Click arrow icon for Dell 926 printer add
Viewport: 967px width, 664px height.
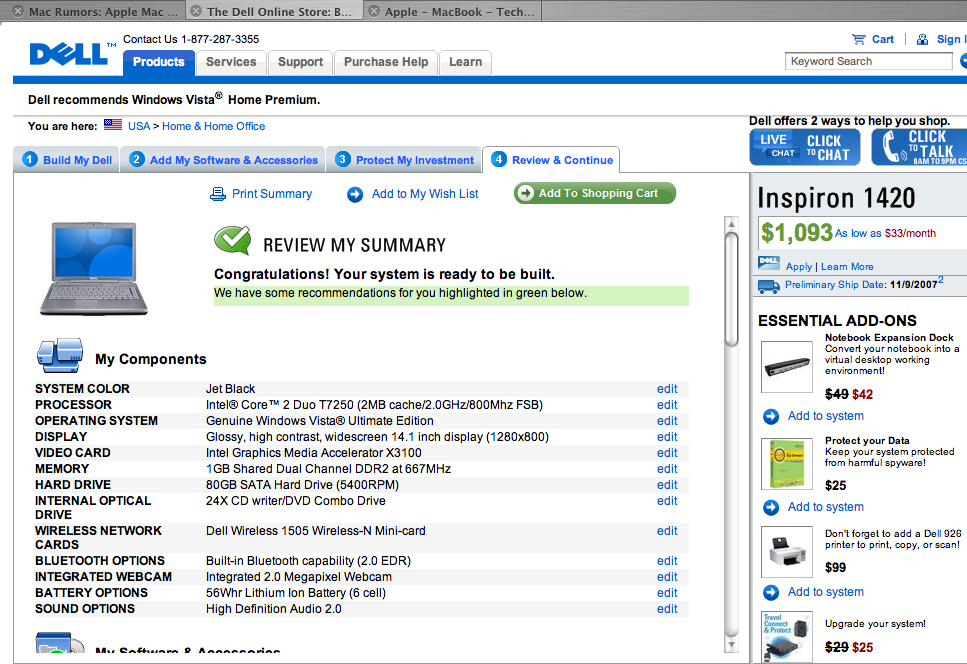pos(771,592)
